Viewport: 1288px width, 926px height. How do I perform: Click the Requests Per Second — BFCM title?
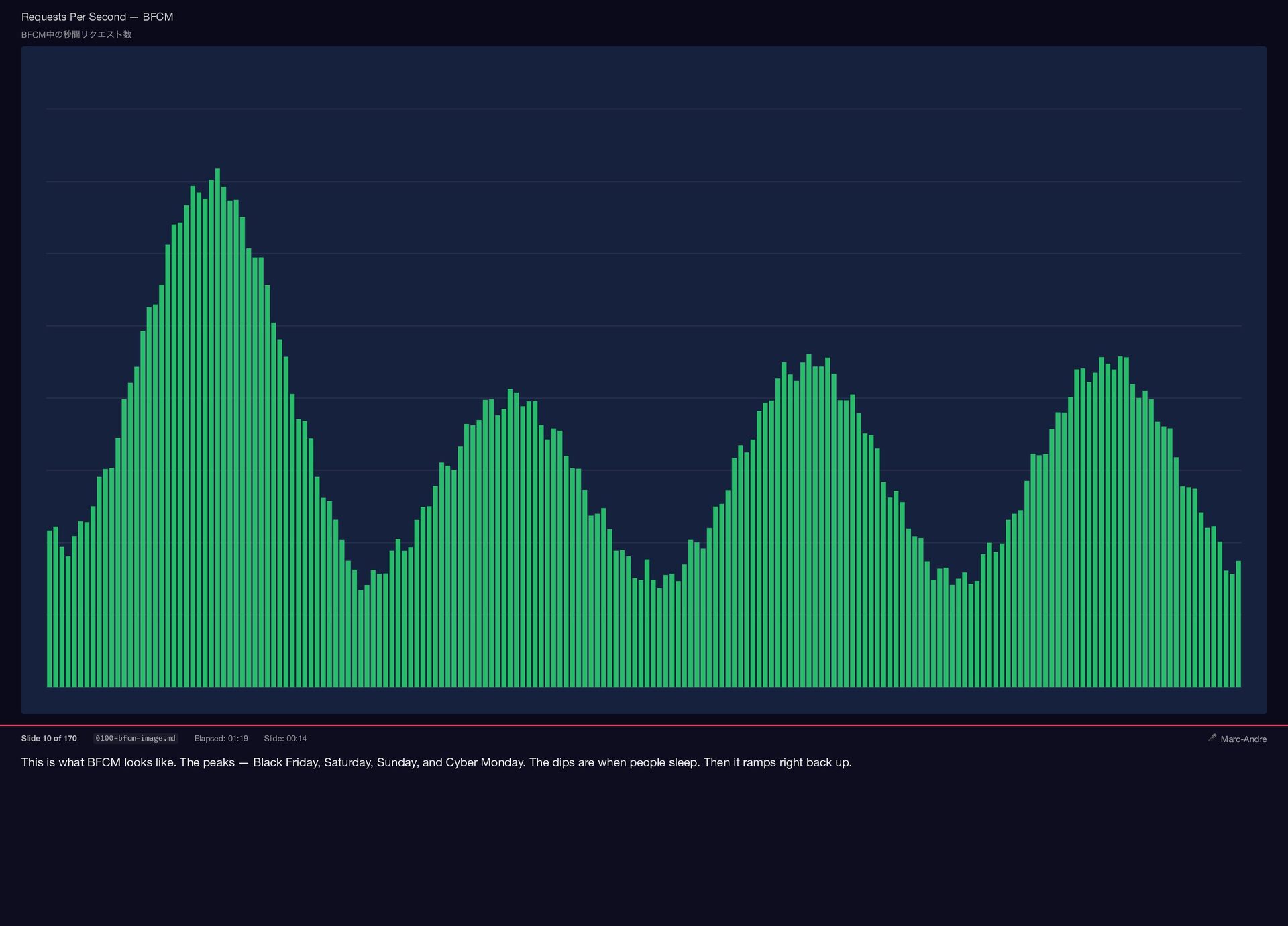pyautogui.click(x=97, y=17)
